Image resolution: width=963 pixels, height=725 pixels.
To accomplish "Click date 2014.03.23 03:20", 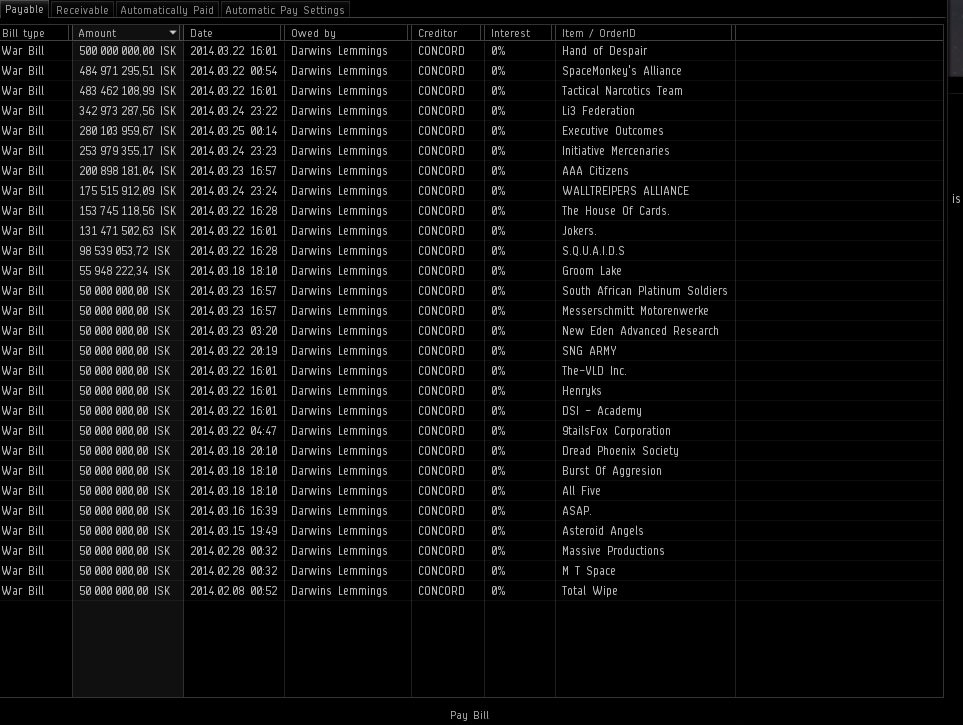I will pyautogui.click(x=234, y=331).
